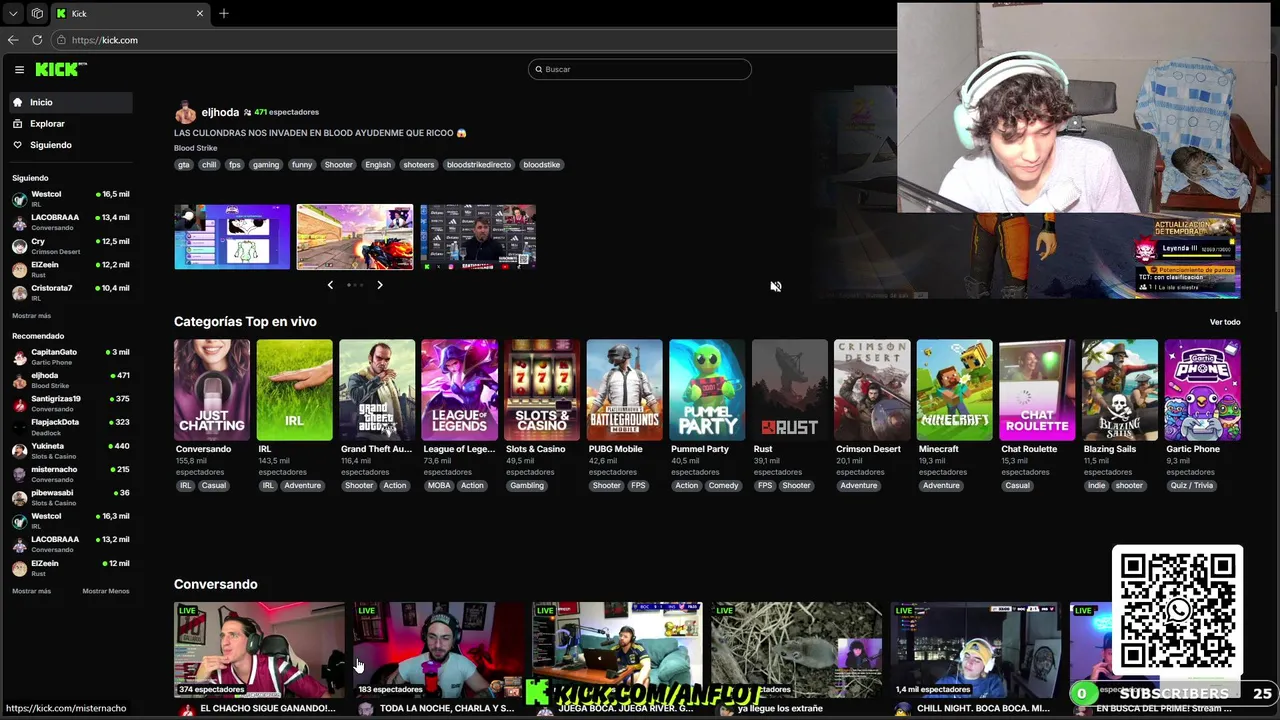Viewport: 1280px width, 720px height.
Task: Expand Recomendado list with Mostrar más
Action: coord(31,591)
